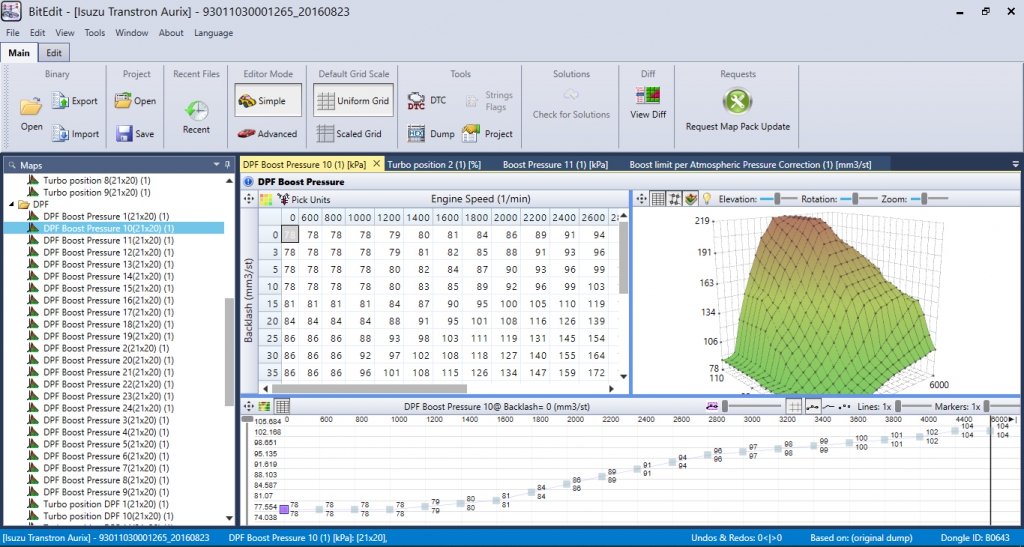Open a project with the Project Open icon

[123, 101]
